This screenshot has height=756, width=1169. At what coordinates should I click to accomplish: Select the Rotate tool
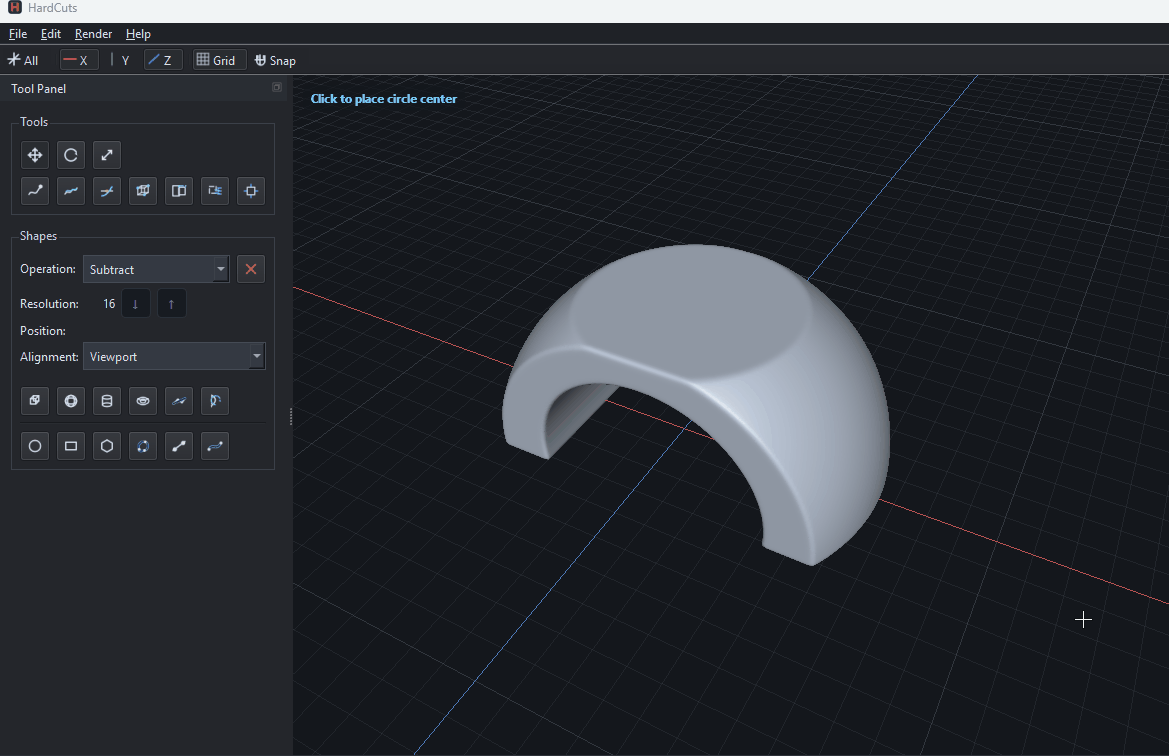[71, 155]
